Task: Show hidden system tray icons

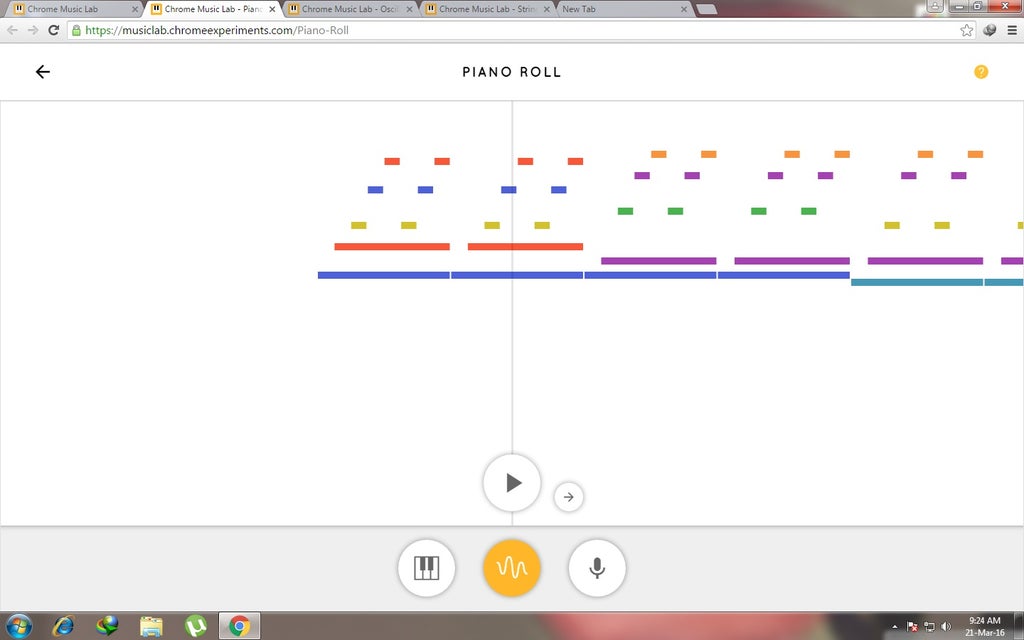Action: coord(894,626)
